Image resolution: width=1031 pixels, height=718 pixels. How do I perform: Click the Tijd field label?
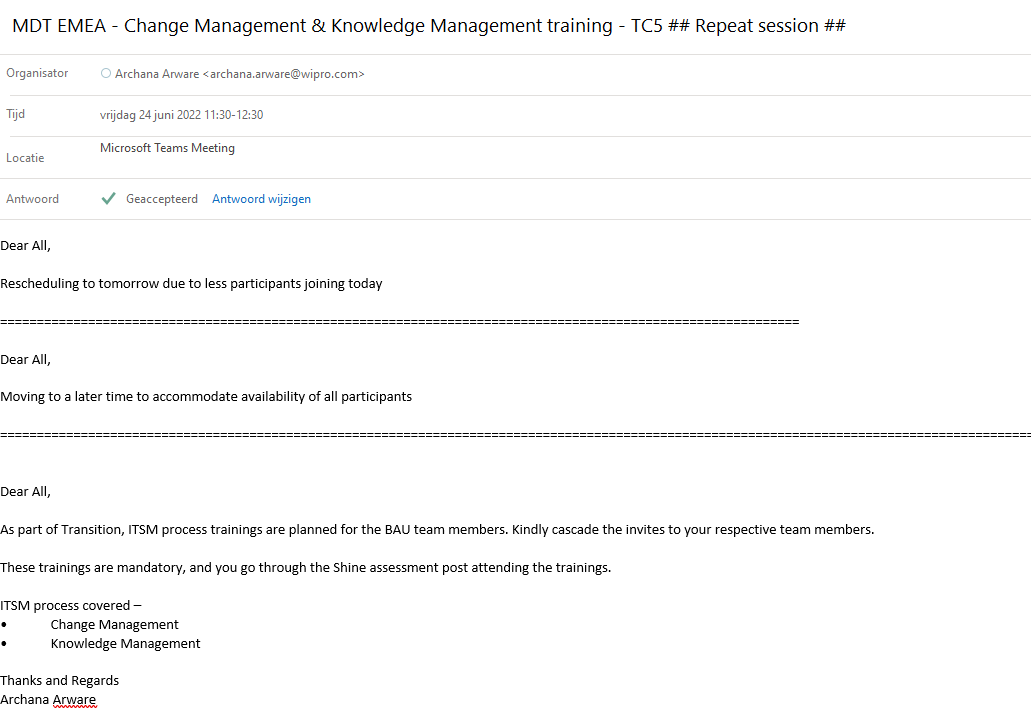(x=16, y=114)
